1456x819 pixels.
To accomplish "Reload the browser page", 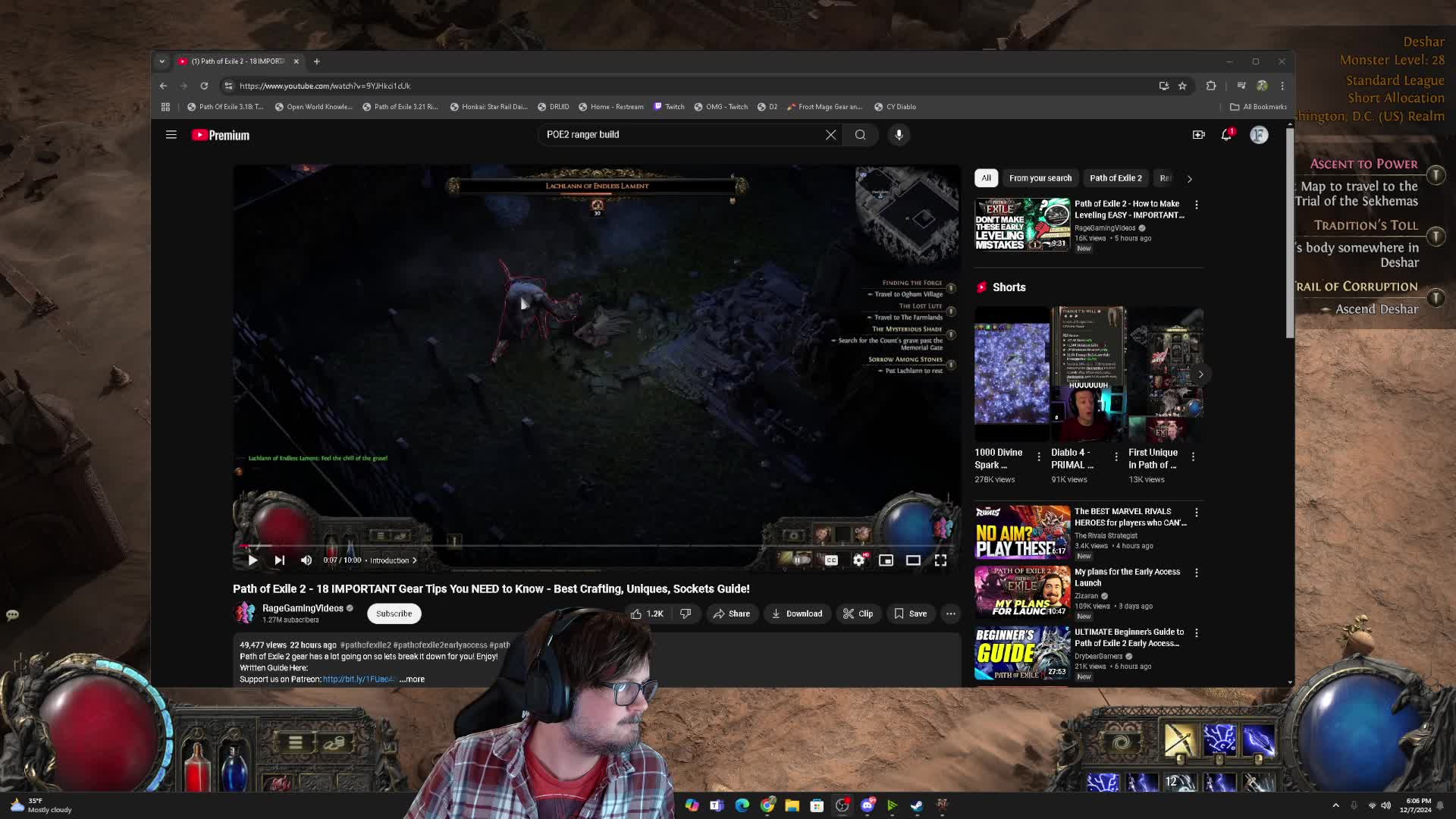I will 204,86.
